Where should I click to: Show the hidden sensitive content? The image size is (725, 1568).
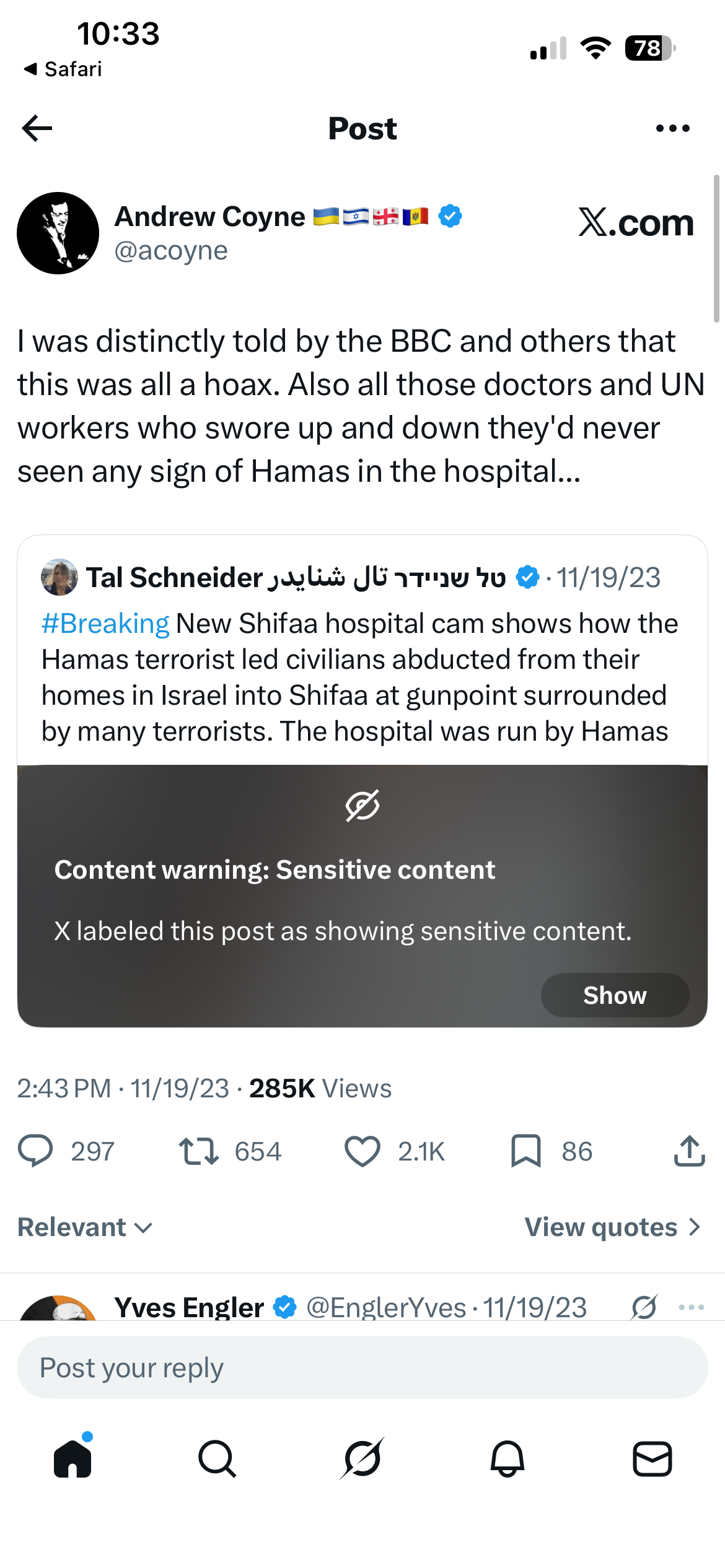click(x=615, y=995)
